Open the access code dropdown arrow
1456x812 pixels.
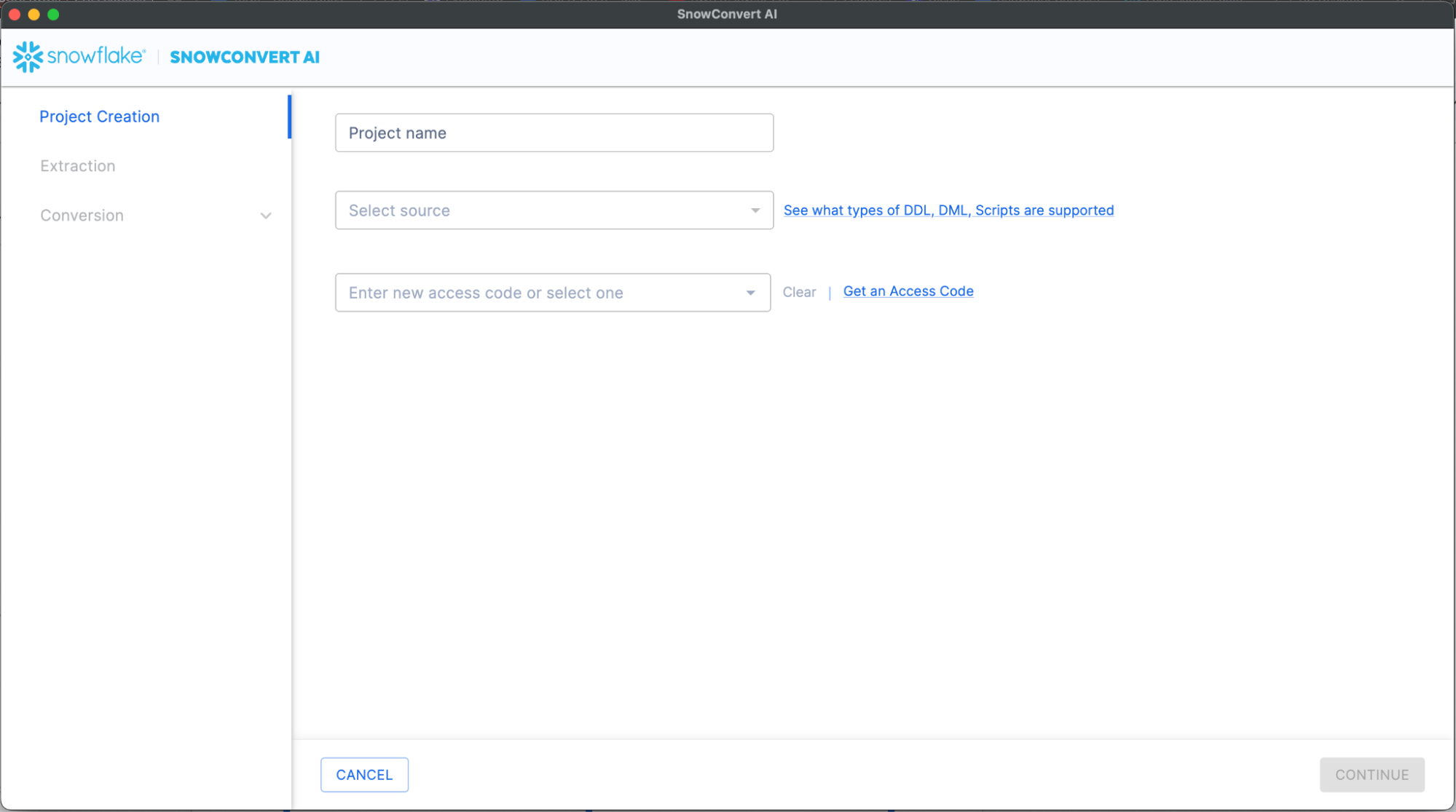tap(750, 293)
